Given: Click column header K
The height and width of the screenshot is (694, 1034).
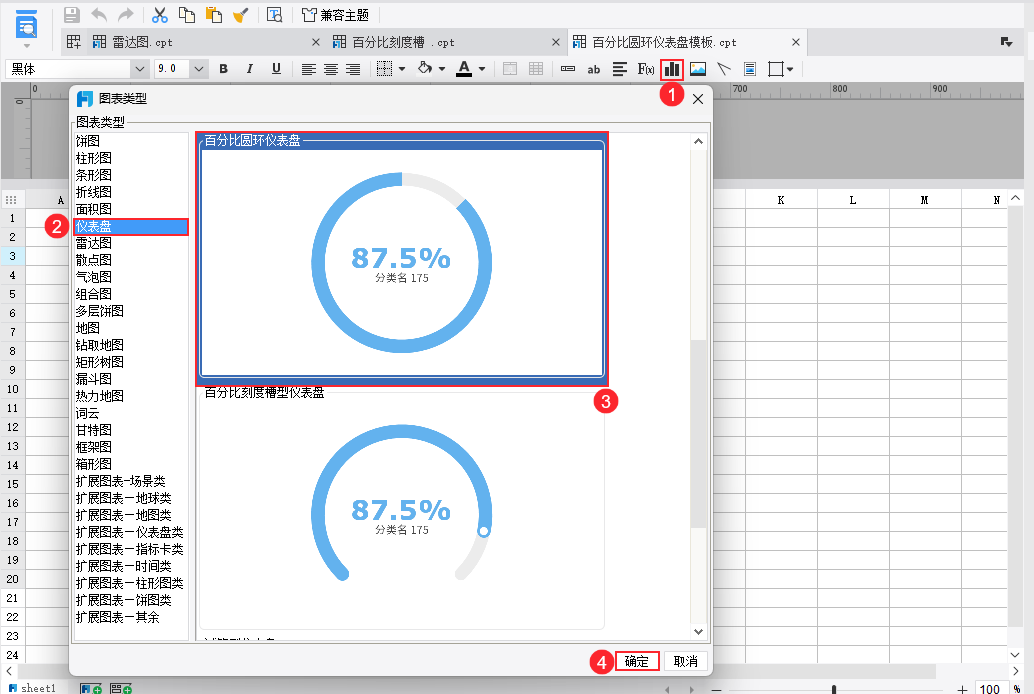Looking at the screenshot, I should (x=781, y=200).
